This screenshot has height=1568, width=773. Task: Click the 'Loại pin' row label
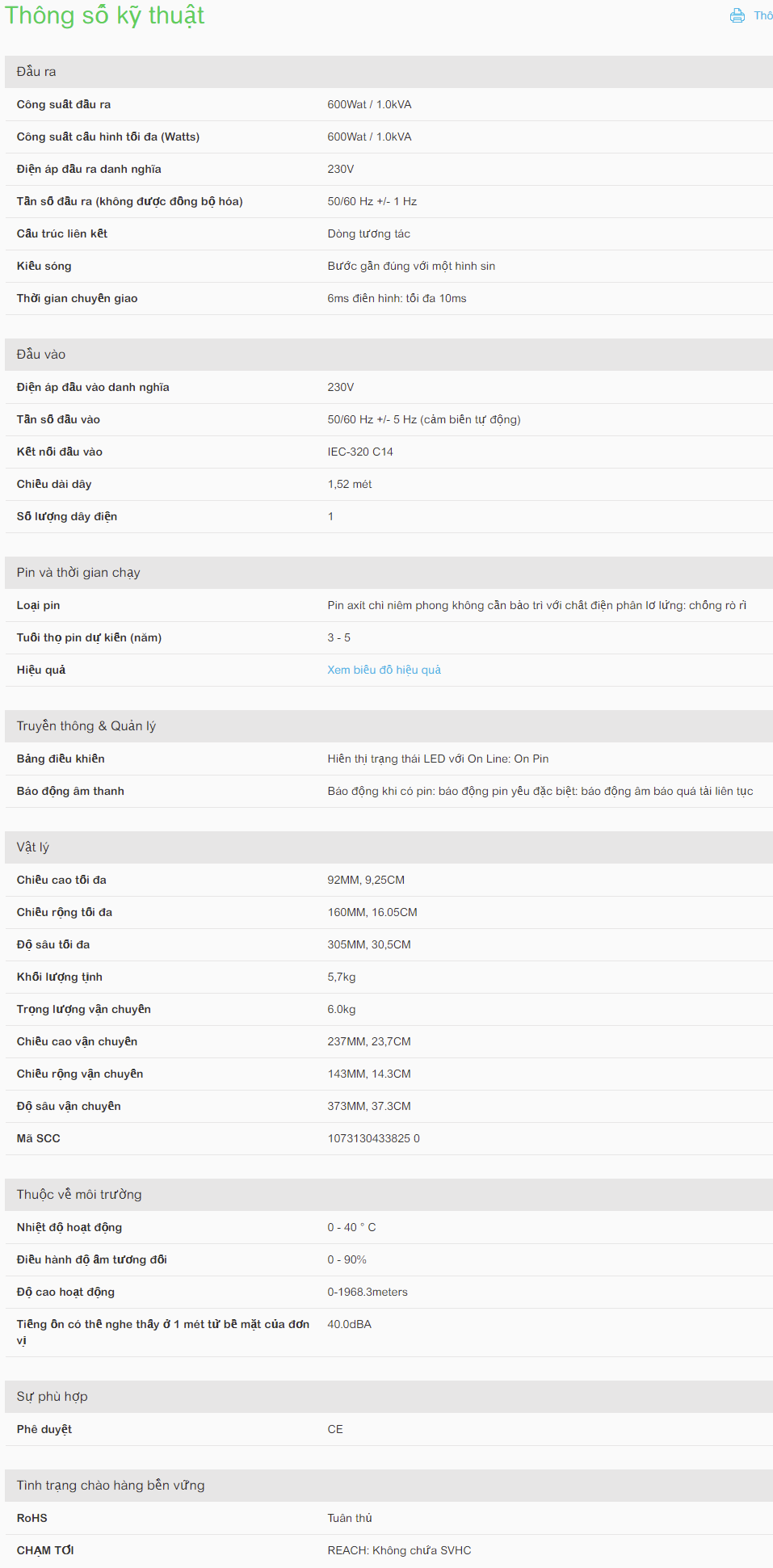click(38, 605)
